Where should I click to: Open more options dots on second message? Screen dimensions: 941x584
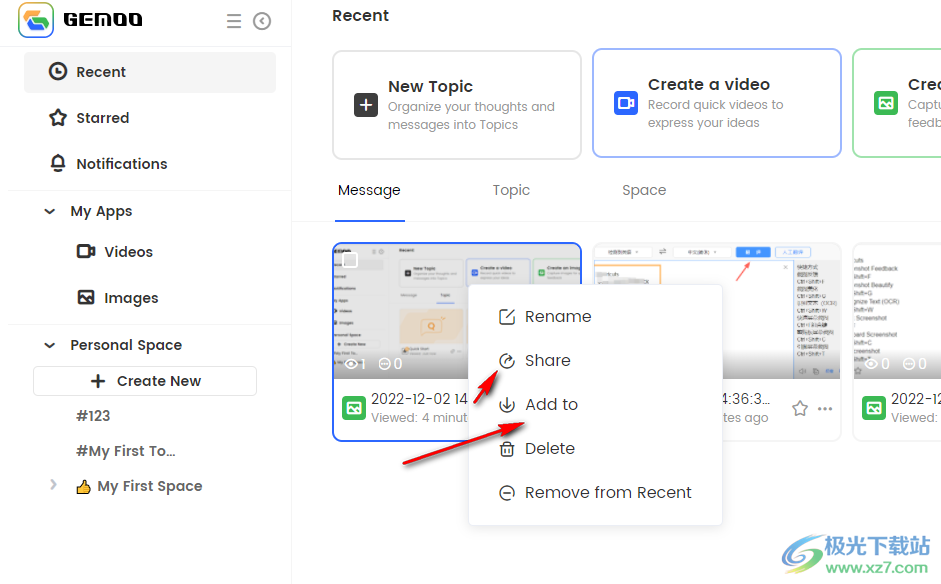(x=825, y=409)
